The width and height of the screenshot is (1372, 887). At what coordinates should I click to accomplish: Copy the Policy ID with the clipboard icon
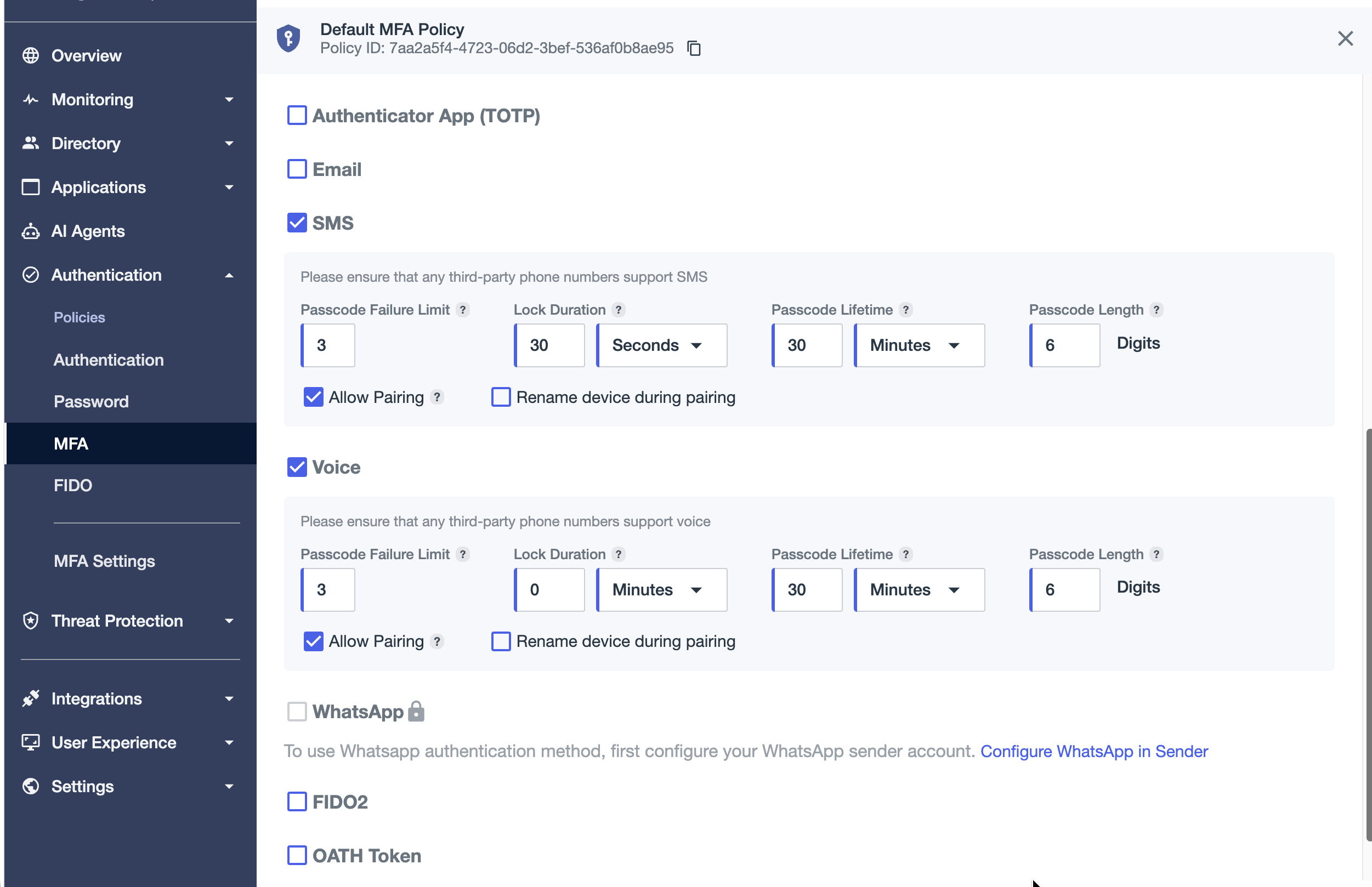pyautogui.click(x=694, y=48)
